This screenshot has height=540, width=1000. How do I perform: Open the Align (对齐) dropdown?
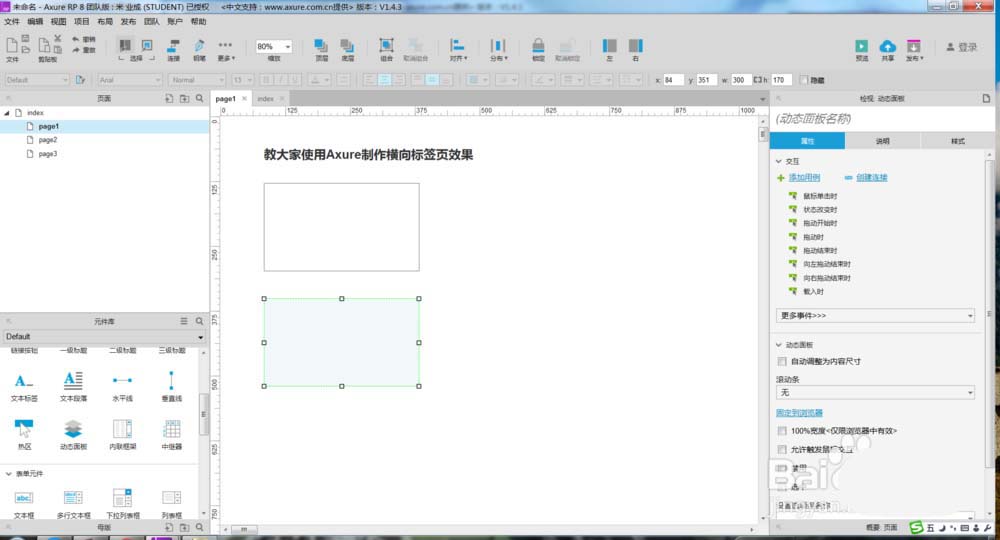coord(458,50)
